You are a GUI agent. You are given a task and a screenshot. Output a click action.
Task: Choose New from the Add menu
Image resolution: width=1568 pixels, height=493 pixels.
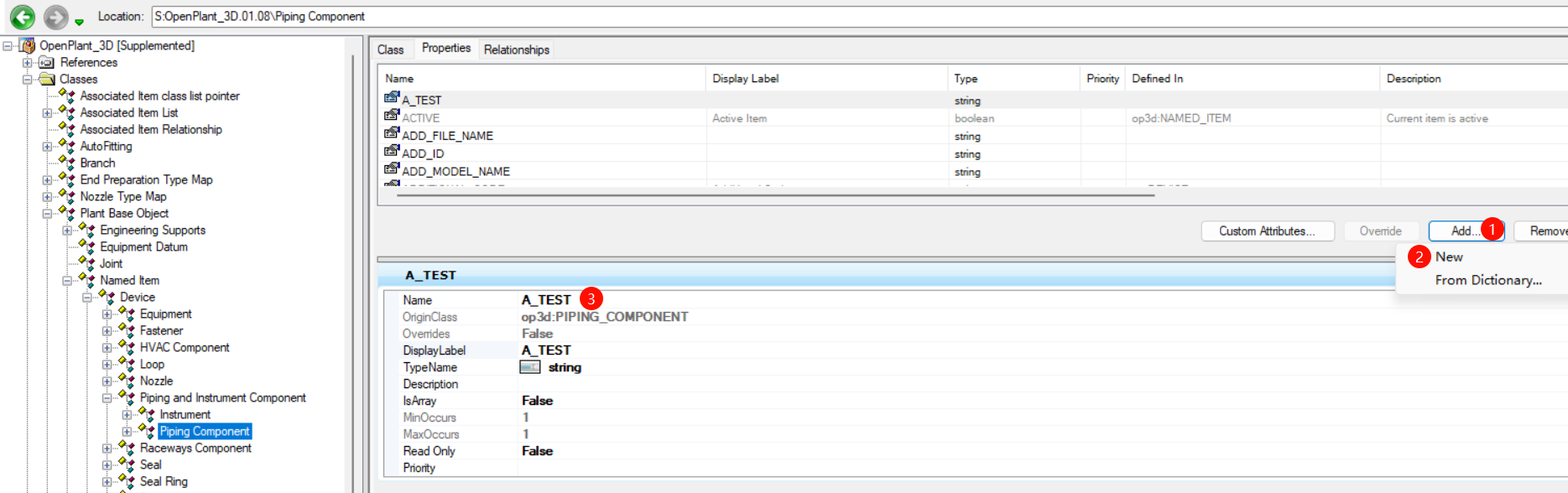1449,257
